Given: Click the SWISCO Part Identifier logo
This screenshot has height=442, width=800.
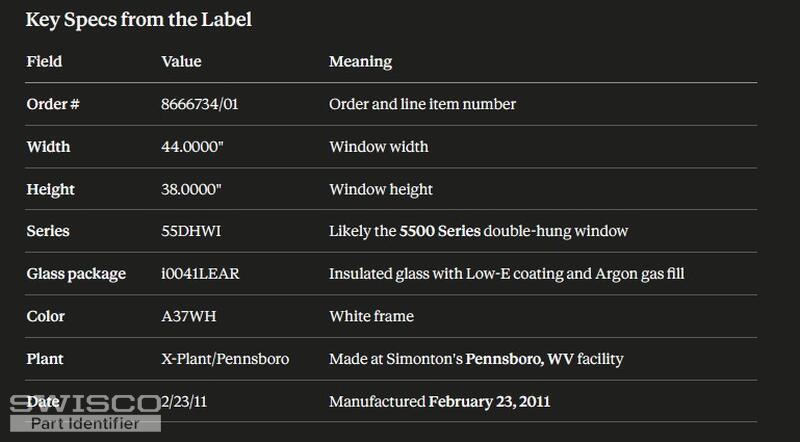Looking at the screenshot, I should pos(85,412).
